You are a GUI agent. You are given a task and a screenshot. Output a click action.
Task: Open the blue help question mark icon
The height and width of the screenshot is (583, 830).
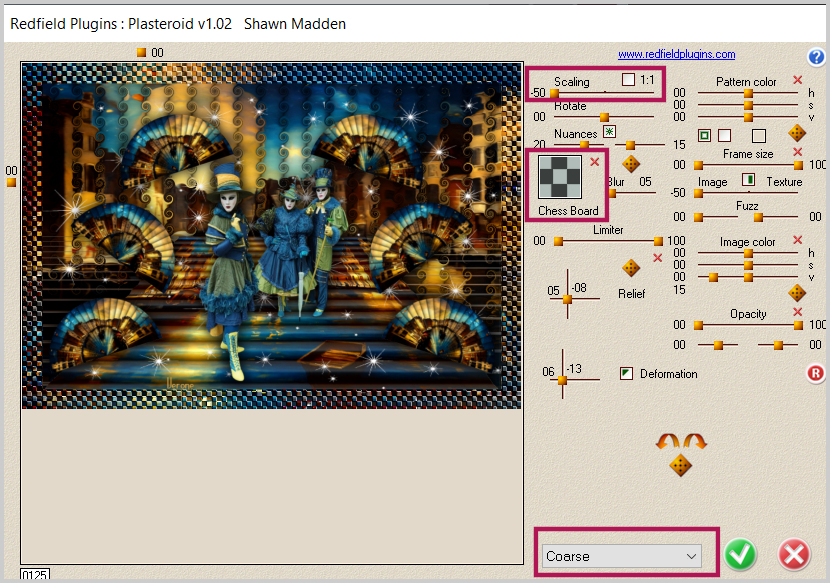[816, 57]
